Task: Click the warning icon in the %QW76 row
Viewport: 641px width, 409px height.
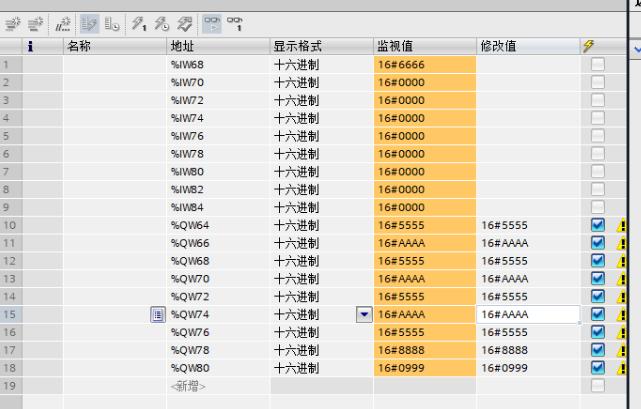Action: pyautogui.click(x=622, y=333)
